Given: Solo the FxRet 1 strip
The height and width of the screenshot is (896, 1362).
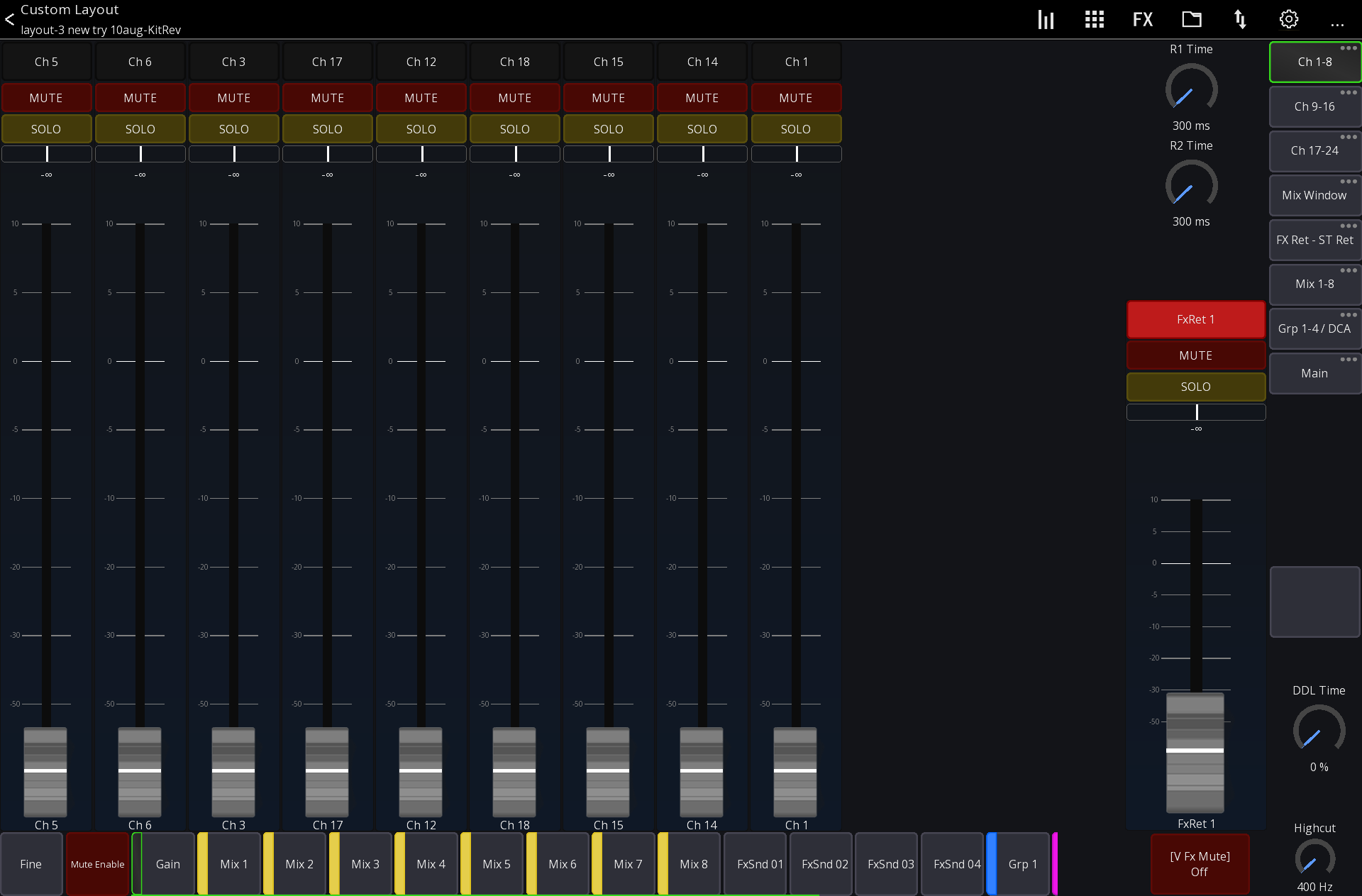Looking at the screenshot, I should 1195,387.
